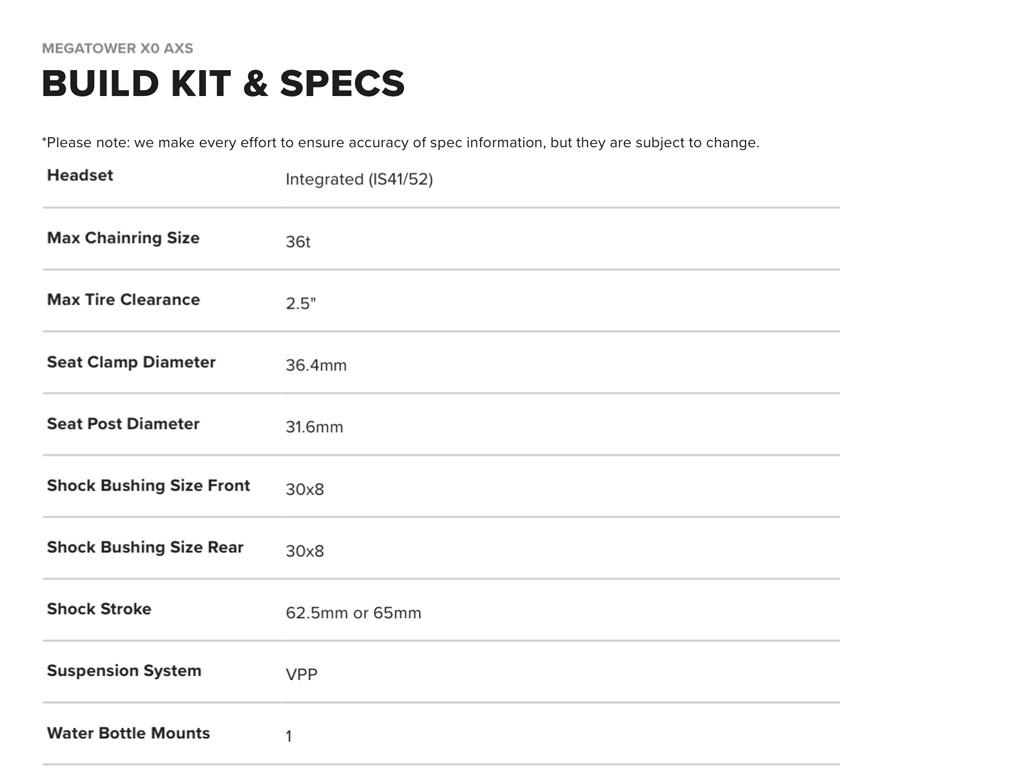Image resolution: width=1024 pixels, height=768 pixels.
Task: Select the Water Bottle Mounts label
Action: pyautogui.click(x=128, y=733)
